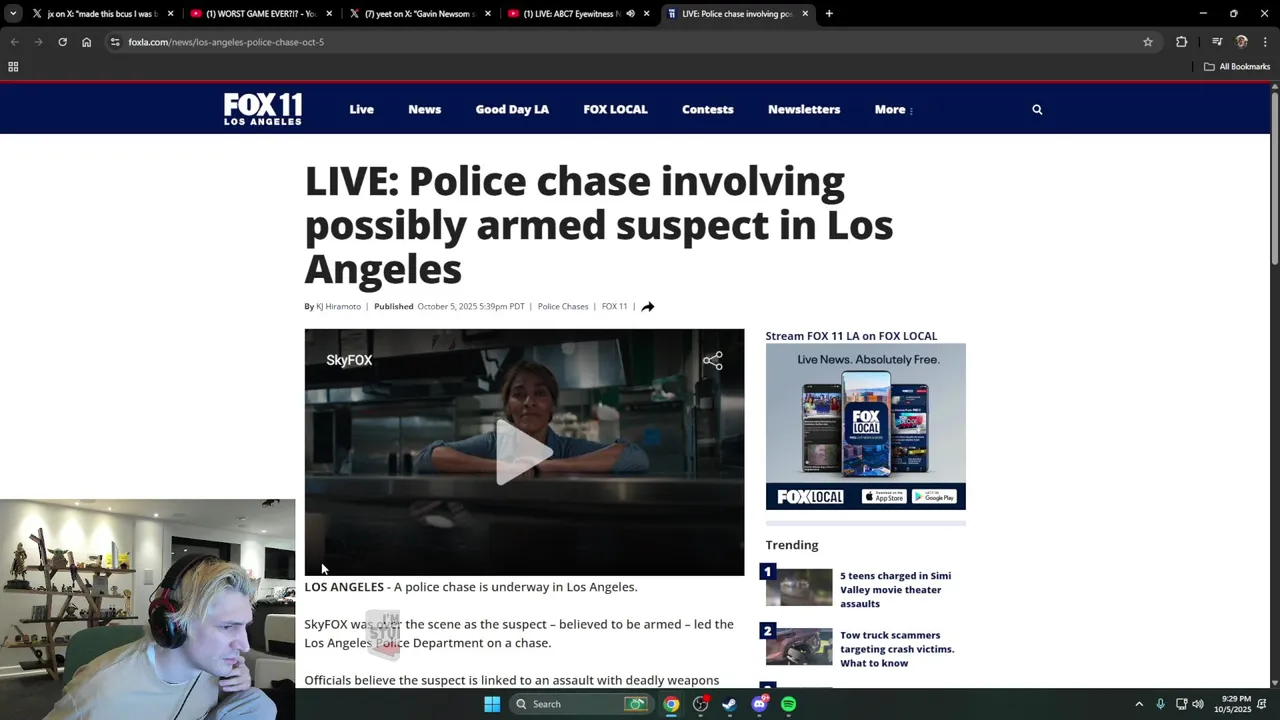The image size is (1280, 720).
Task: Open OBS Studio from the taskbar
Action: coord(700,704)
